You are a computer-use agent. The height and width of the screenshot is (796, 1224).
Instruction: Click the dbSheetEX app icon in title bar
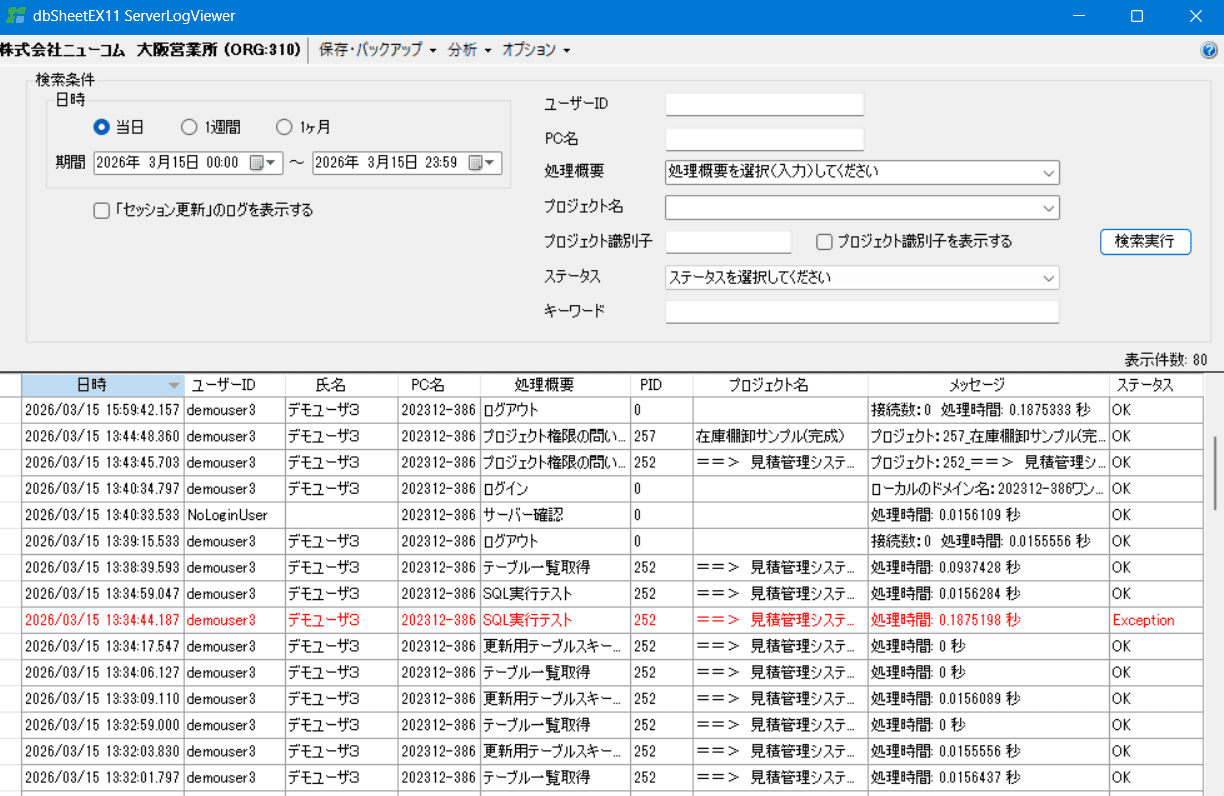pos(16,17)
